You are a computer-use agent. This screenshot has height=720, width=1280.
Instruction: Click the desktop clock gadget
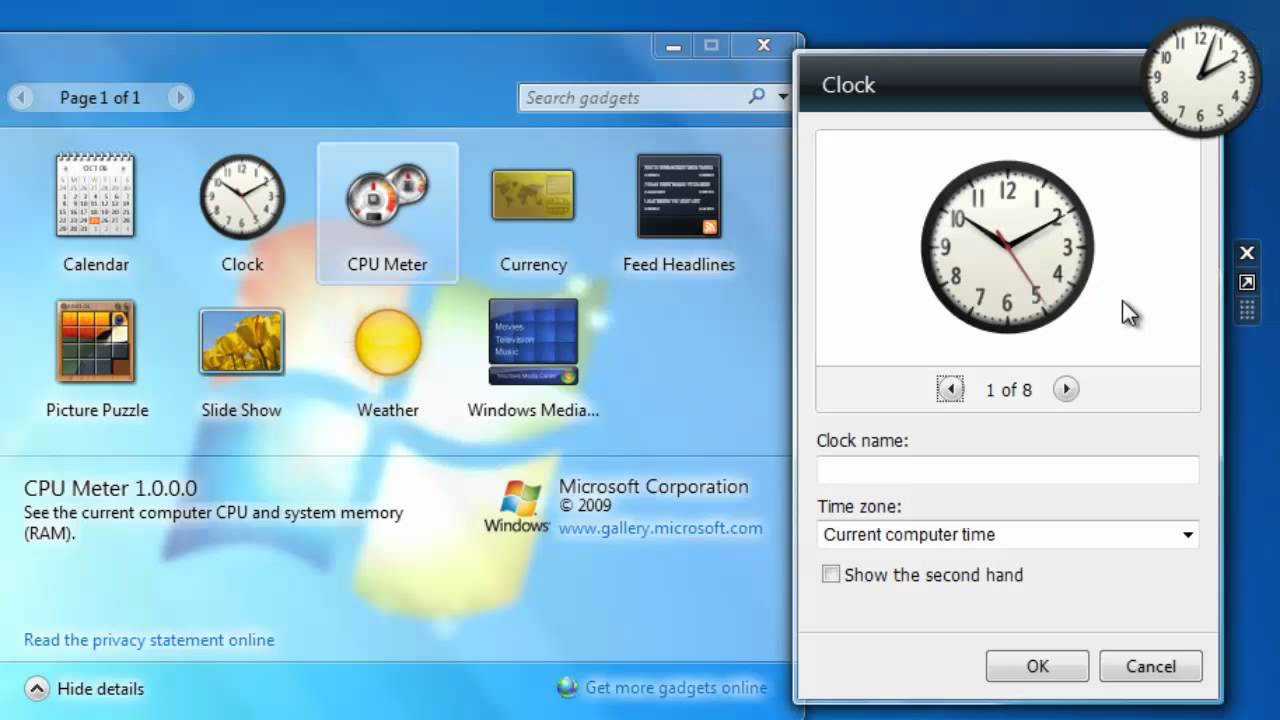click(x=1201, y=78)
